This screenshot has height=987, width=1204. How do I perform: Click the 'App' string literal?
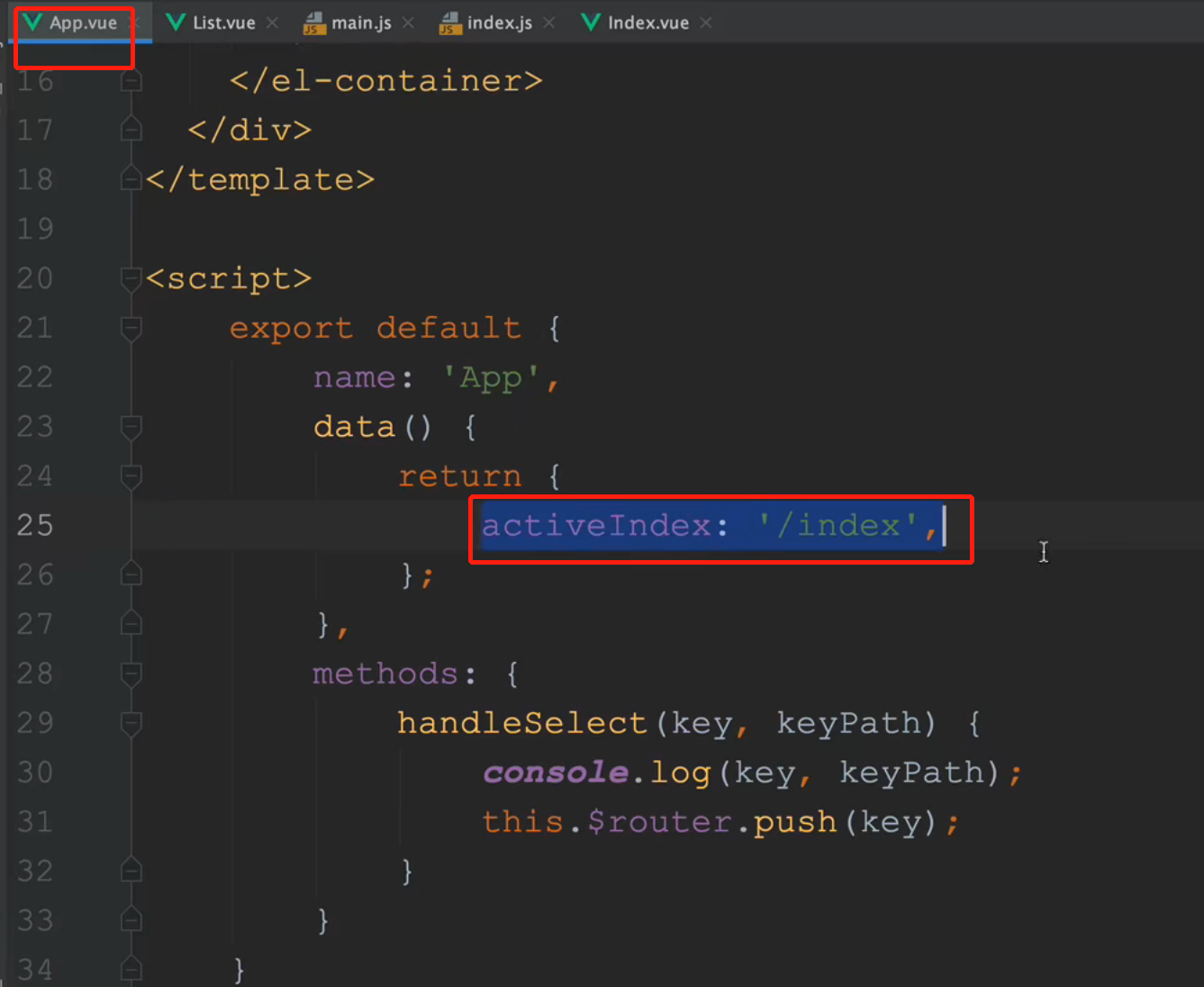pyautogui.click(x=491, y=377)
